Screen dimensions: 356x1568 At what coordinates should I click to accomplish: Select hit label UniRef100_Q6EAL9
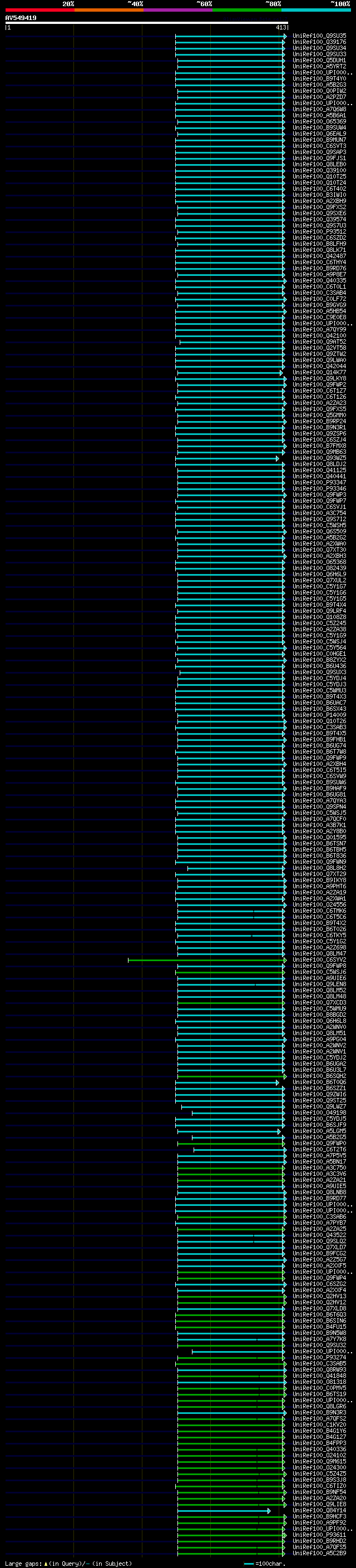(319, 134)
